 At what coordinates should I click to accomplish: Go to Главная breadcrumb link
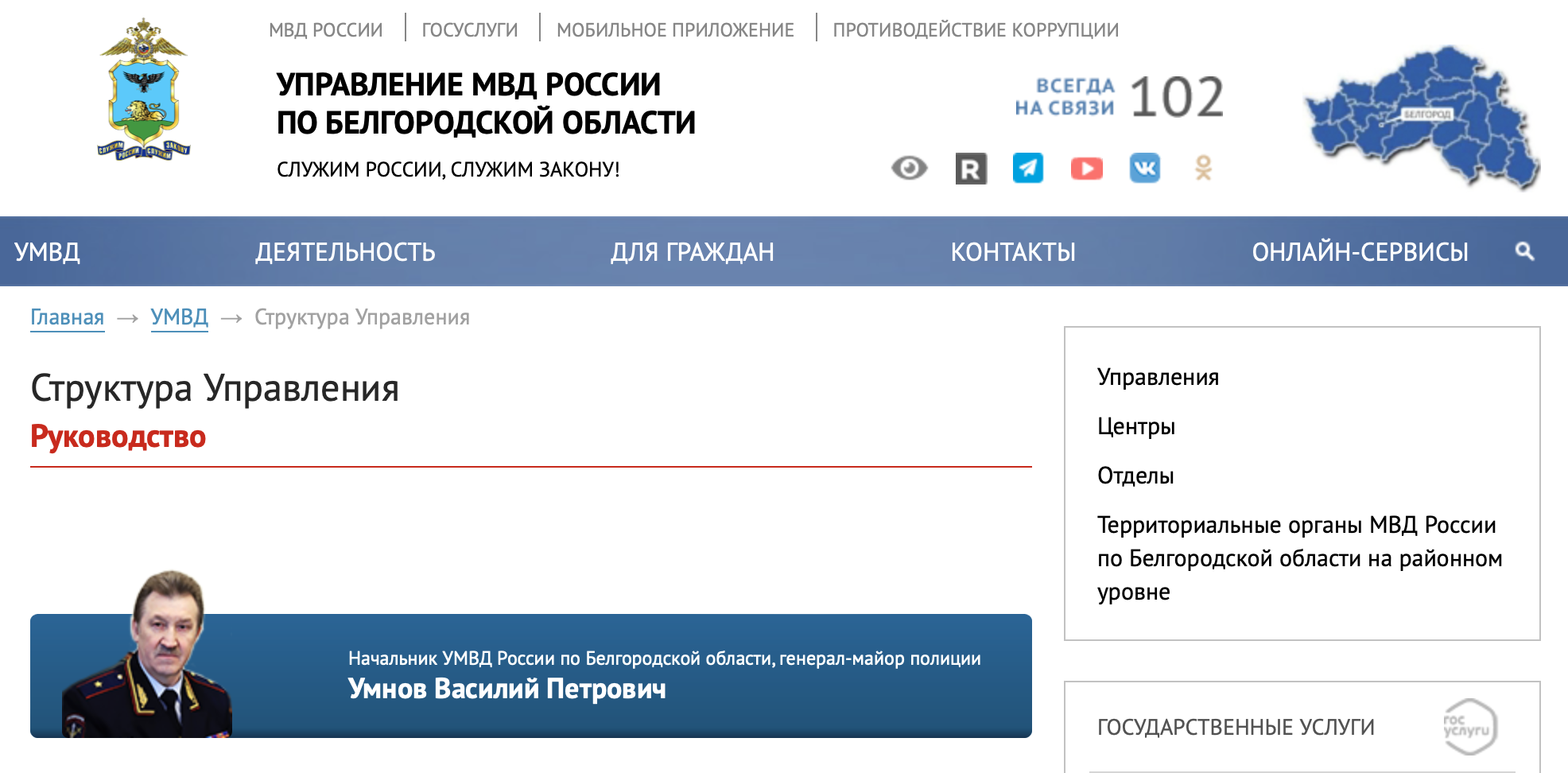pyautogui.click(x=68, y=317)
